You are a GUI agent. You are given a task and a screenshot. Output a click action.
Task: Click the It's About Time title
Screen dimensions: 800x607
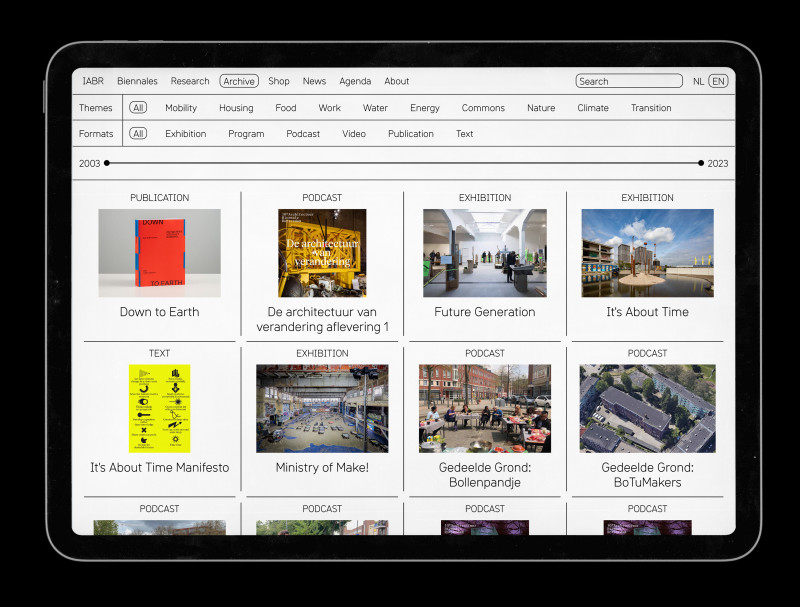(x=647, y=312)
